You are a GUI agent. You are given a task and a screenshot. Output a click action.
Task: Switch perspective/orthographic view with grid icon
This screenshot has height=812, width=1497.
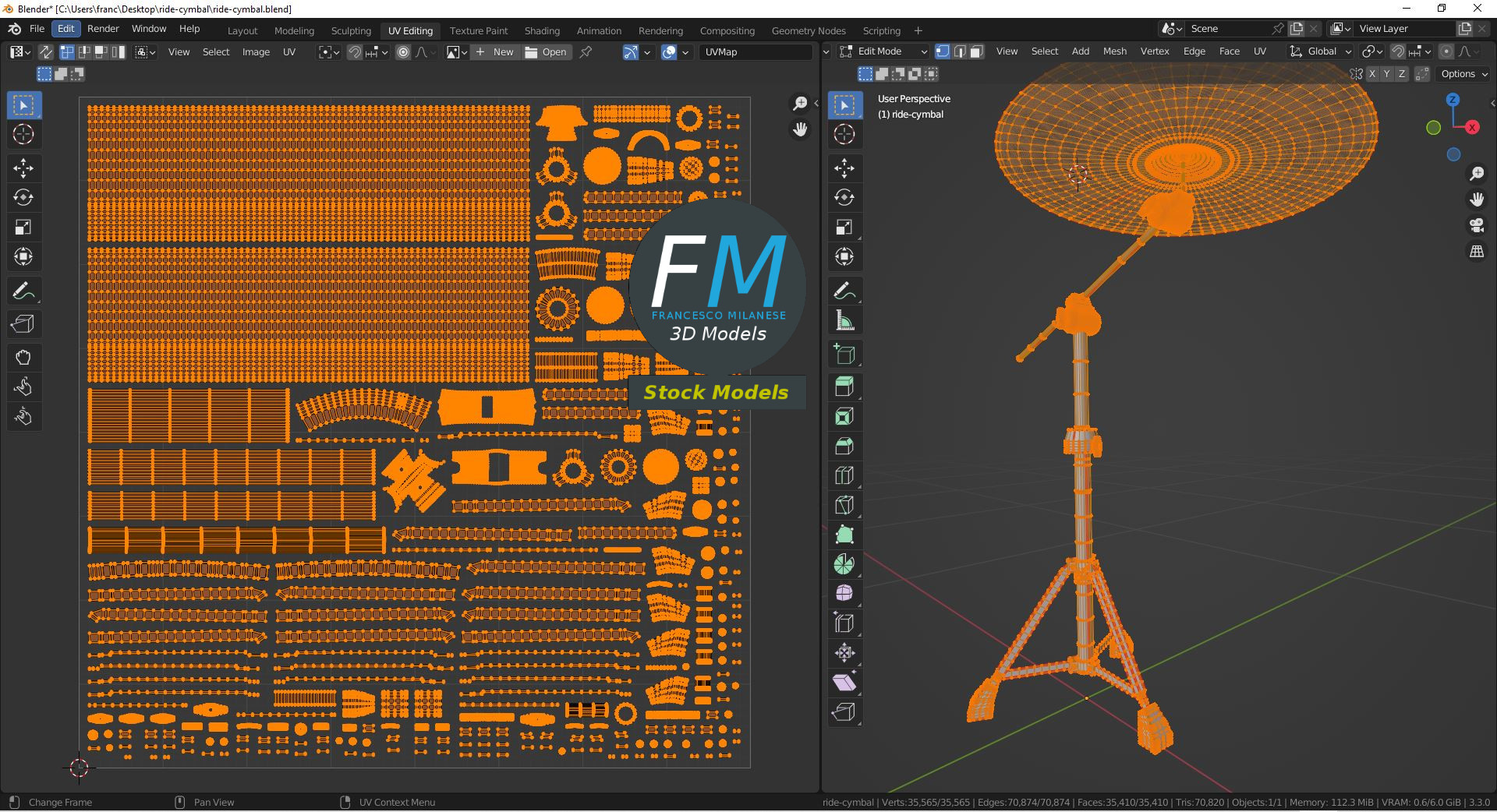1477,252
